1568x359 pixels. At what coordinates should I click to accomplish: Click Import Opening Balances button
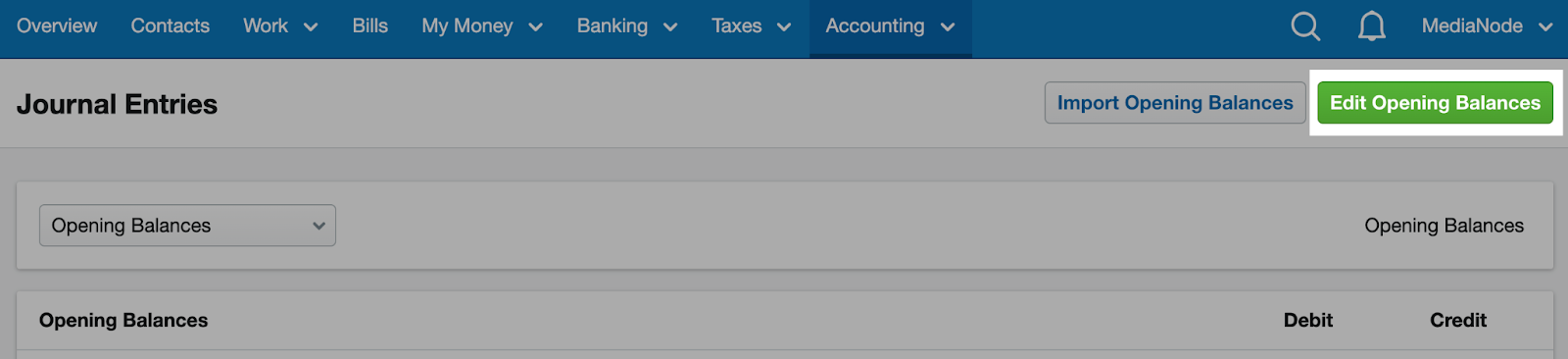[1175, 103]
